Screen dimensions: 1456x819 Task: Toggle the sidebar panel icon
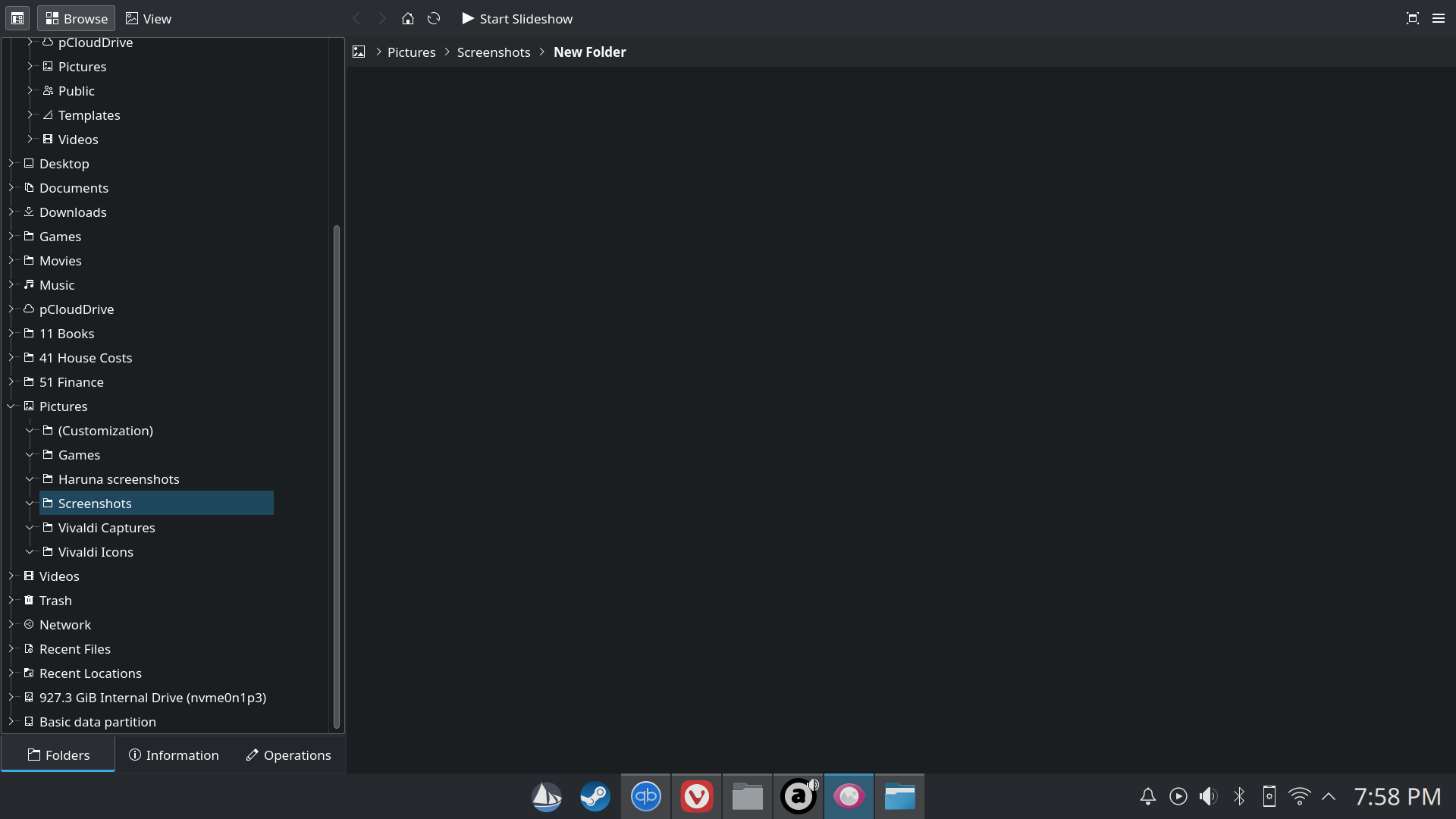[x=17, y=18]
